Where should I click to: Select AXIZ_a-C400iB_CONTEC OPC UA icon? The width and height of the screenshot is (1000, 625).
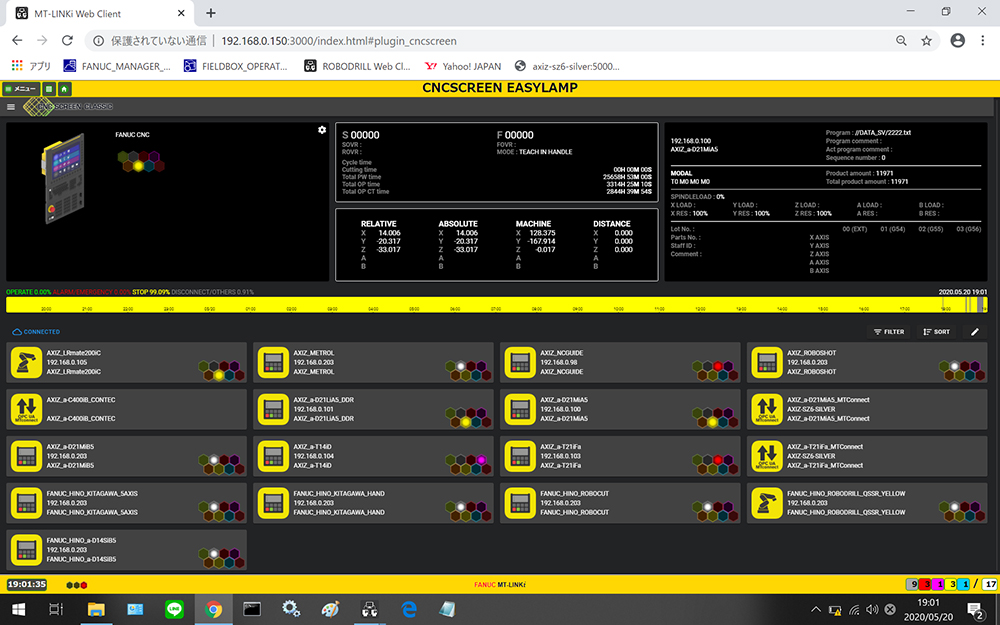26,408
